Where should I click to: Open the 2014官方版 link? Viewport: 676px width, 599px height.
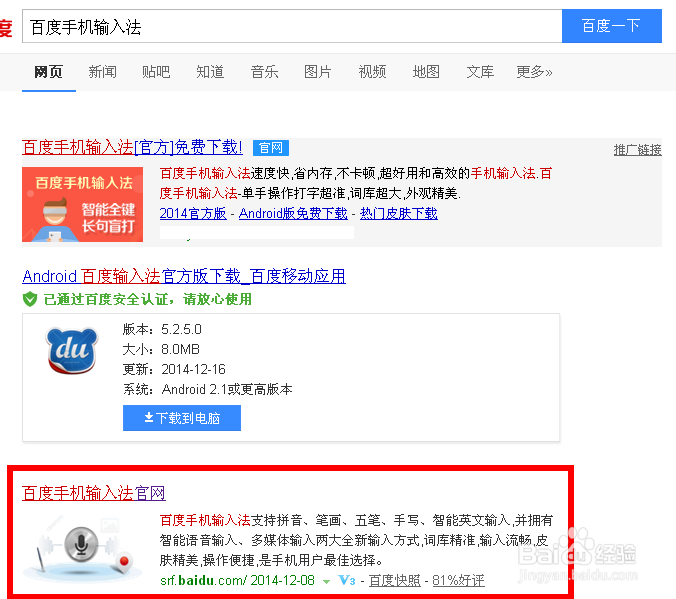coord(193,213)
